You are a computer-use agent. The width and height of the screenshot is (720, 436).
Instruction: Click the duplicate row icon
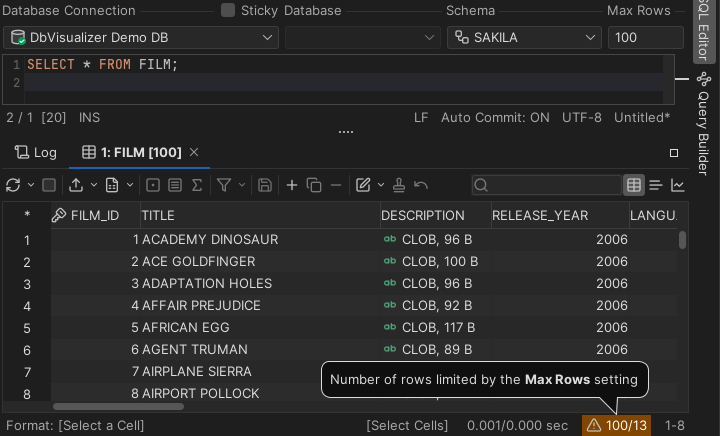click(x=314, y=185)
